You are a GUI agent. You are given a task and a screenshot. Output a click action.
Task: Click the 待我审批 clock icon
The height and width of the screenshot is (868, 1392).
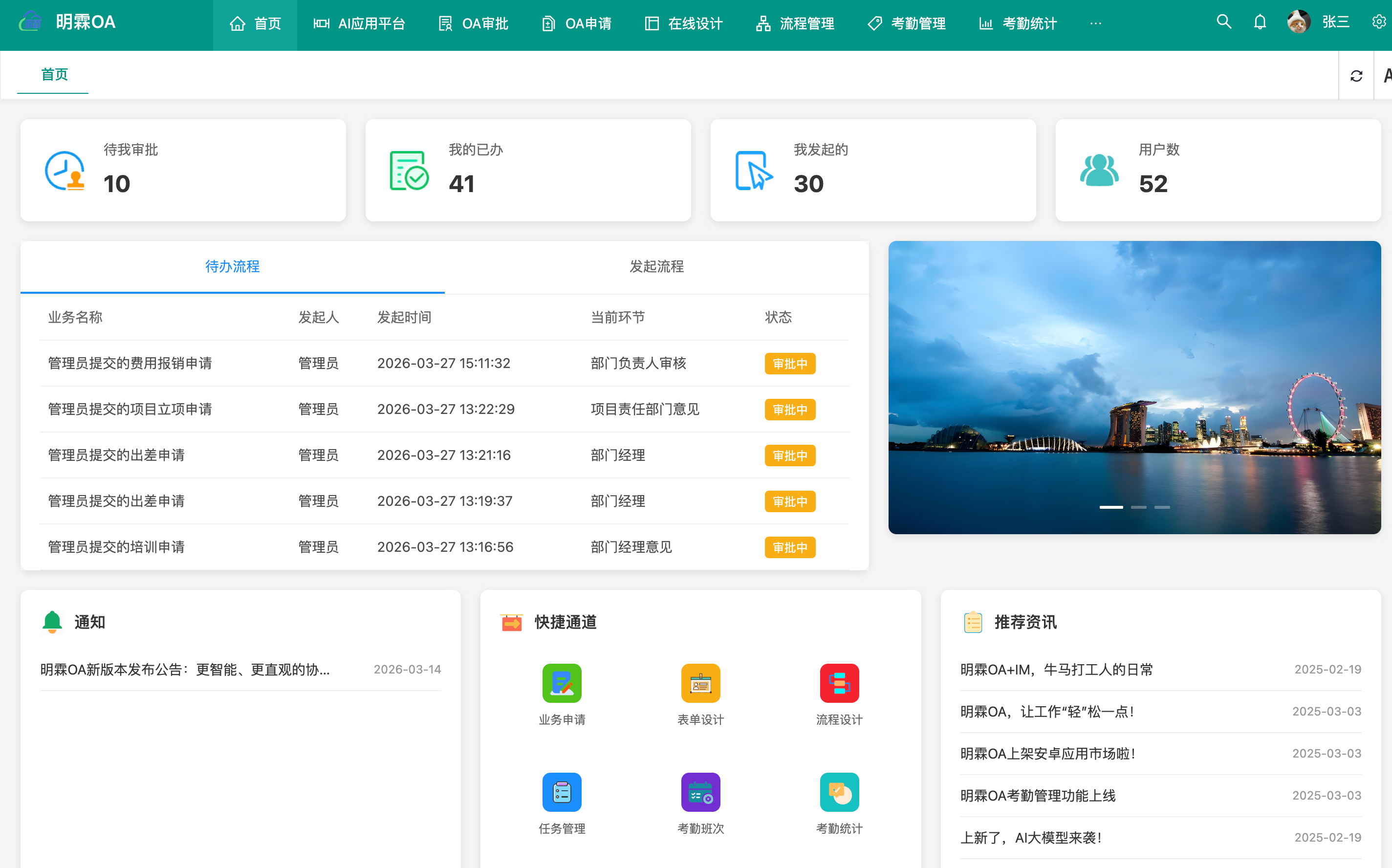pyautogui.click(x=65, y=171)
